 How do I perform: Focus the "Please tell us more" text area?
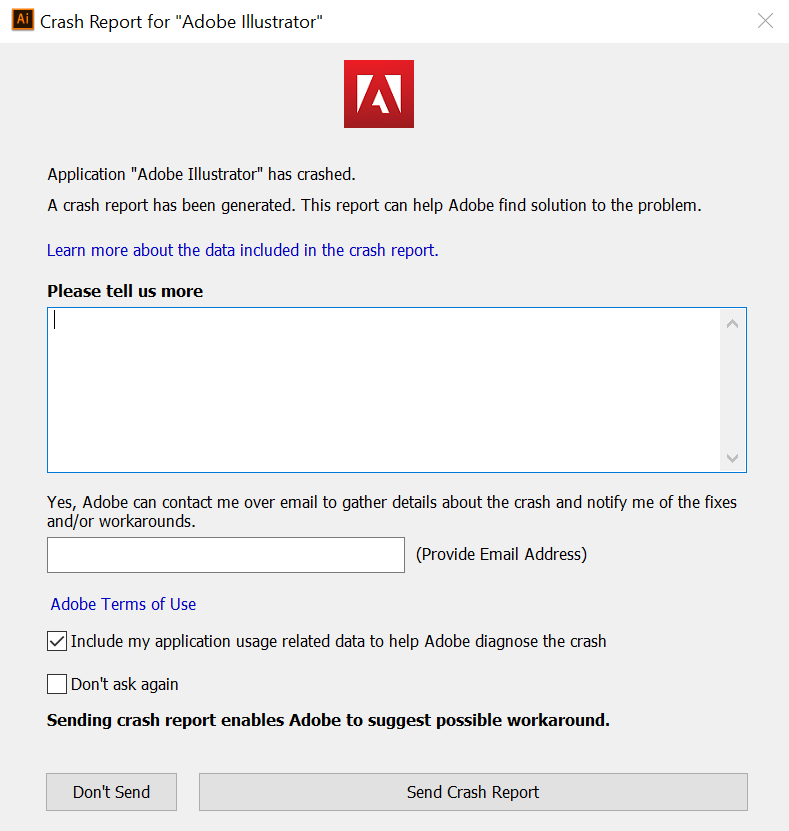[x=384, y=390]
